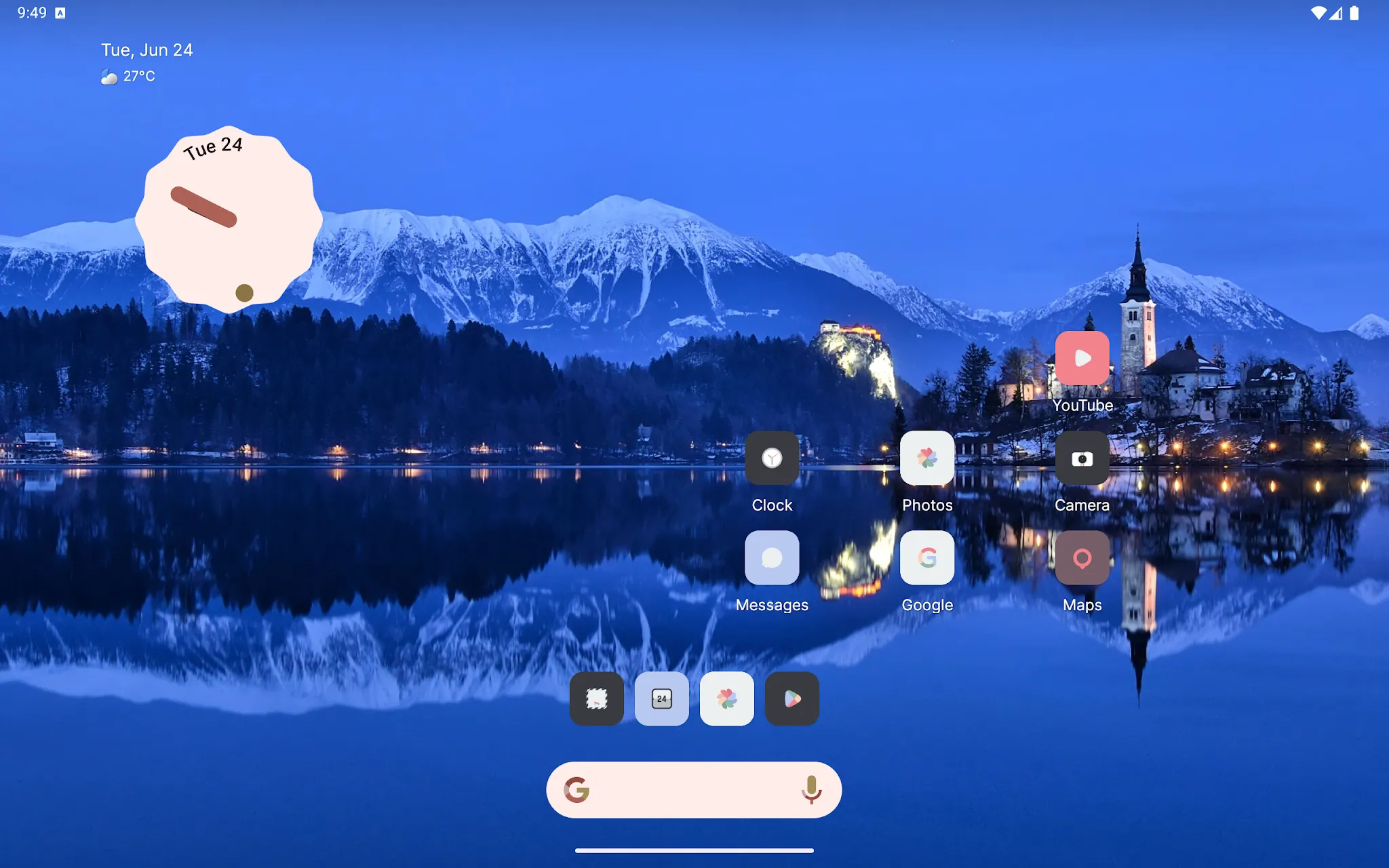Open the Clock app
Screen dimensions: 1389x868
pyautogui.click(x=772, y=458)
